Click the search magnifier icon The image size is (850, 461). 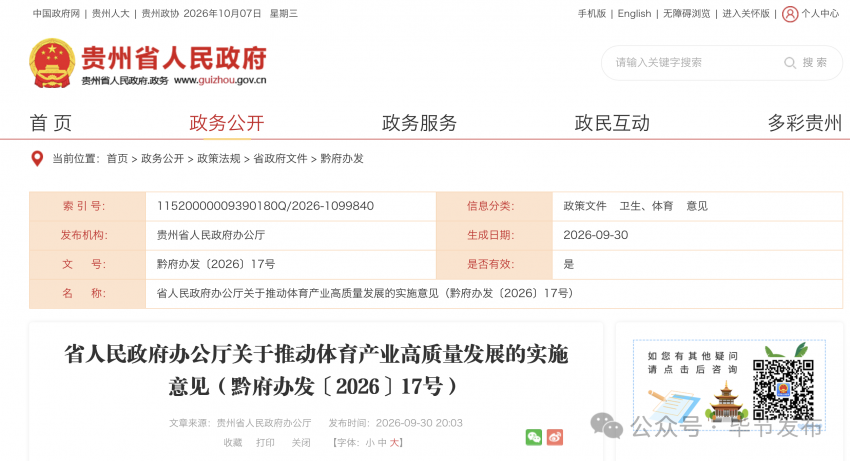pyautogui.click(x=790, y=63)
